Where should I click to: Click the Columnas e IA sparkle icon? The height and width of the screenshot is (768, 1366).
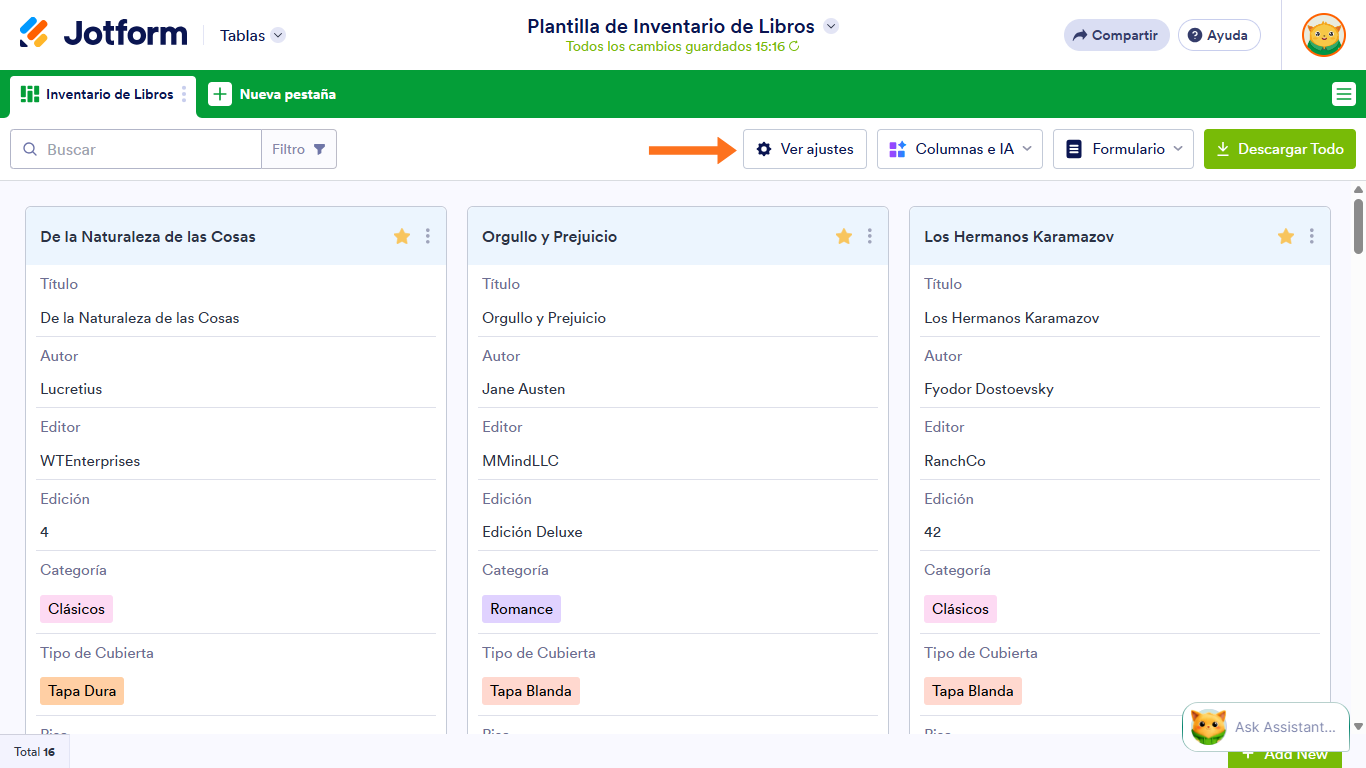897,149
